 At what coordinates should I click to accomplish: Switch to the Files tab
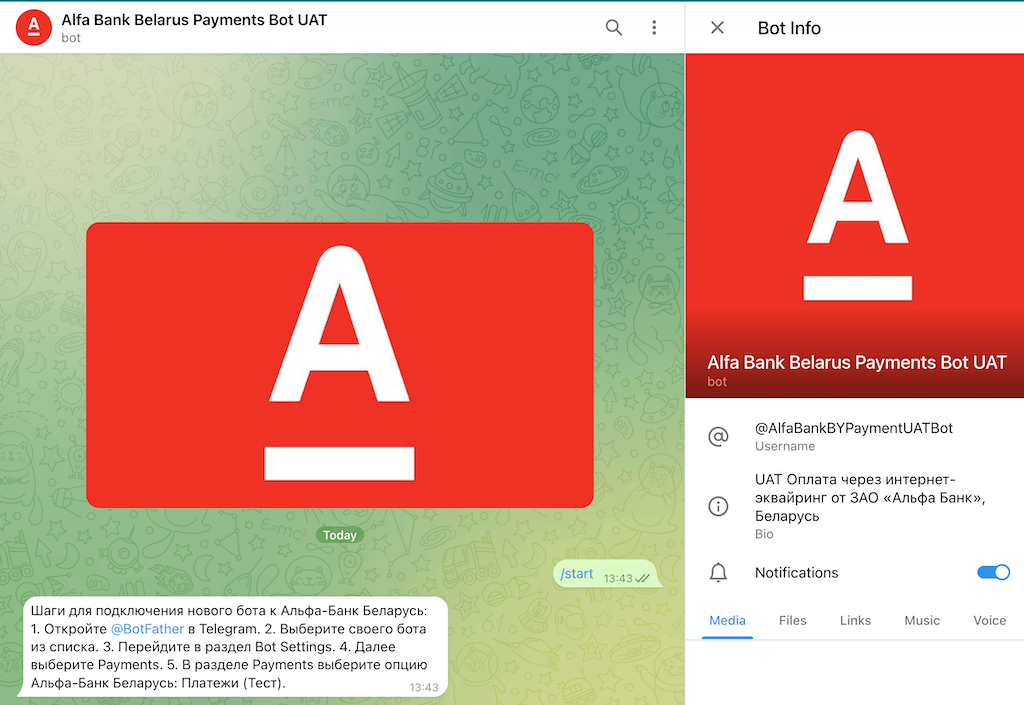[792, 620]
